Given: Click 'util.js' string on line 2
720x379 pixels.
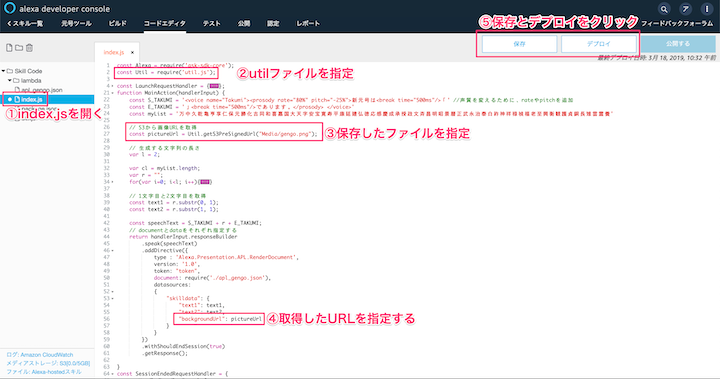Looking at the screenshot, I should pyautogui.click(x=197, y=73).
